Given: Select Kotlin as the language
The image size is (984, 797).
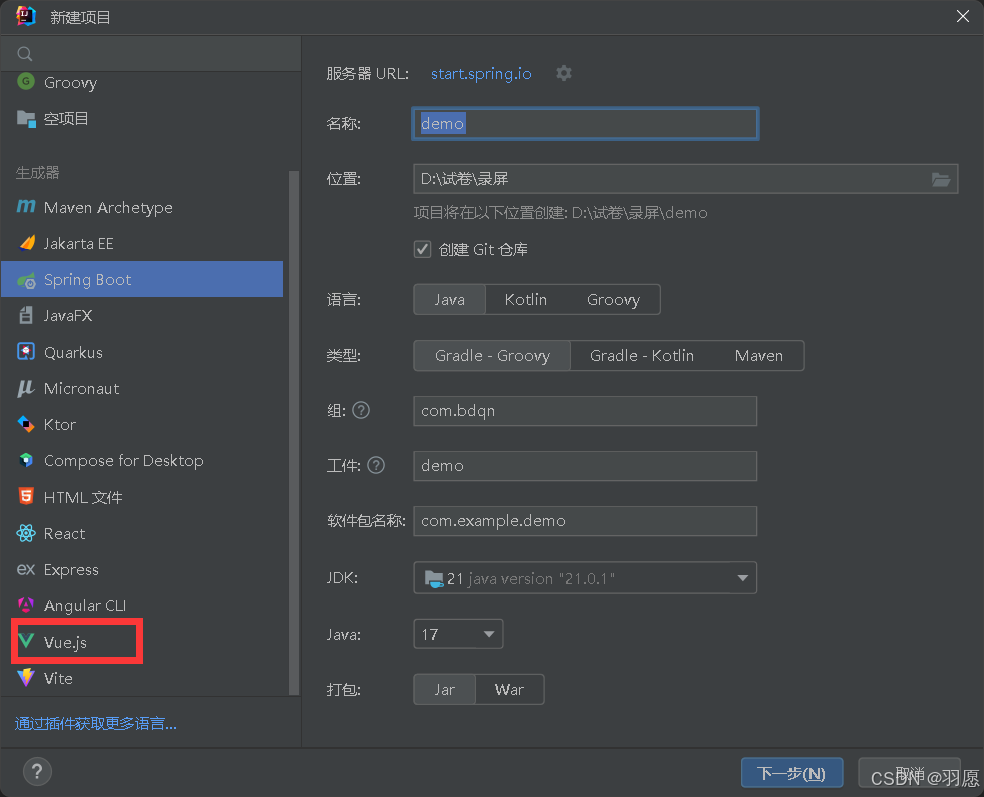Looking at the screenshot, I should pyautogui.click(x=526, y=300).
